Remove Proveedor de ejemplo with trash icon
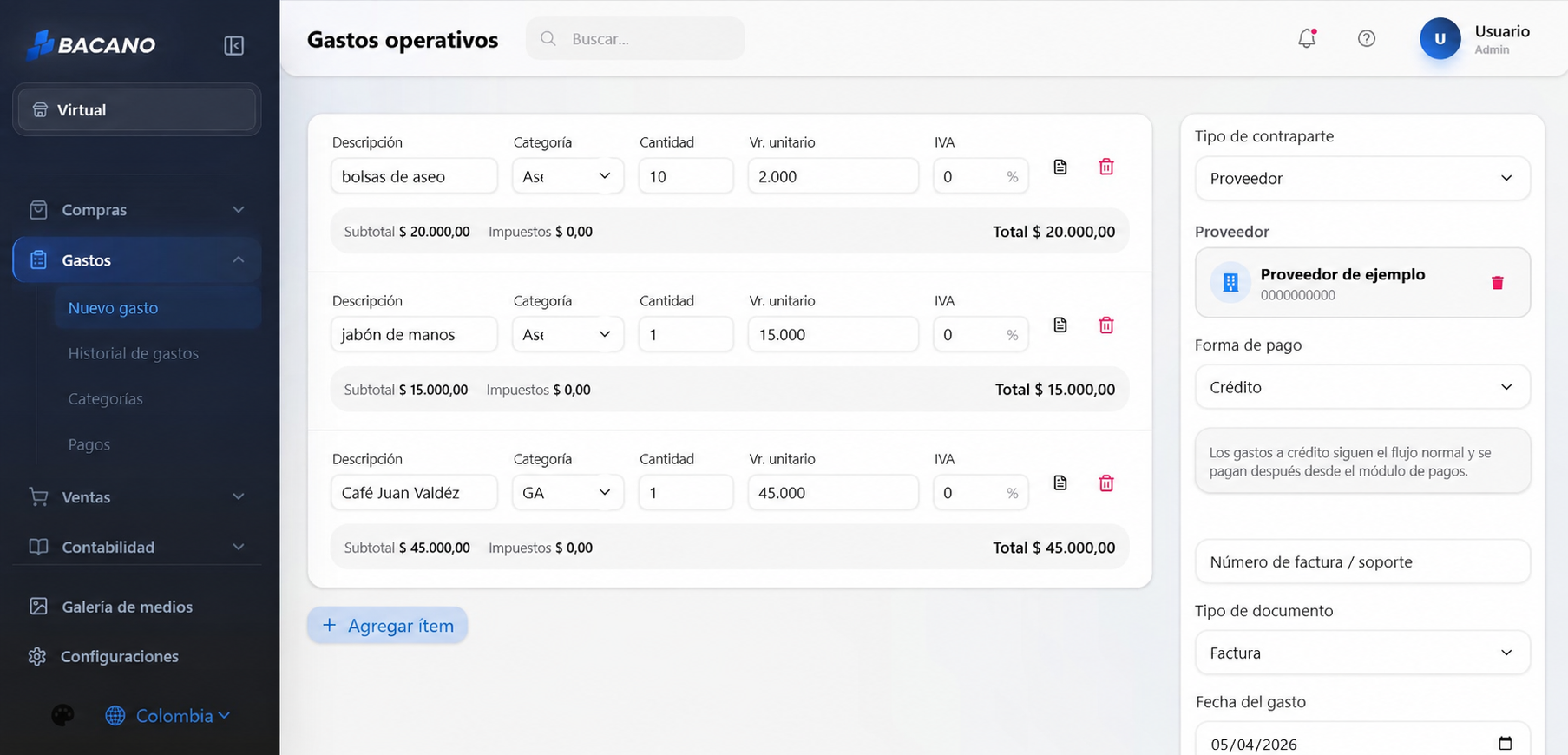The image size is (1568, 755). [x=1497, y=283]
